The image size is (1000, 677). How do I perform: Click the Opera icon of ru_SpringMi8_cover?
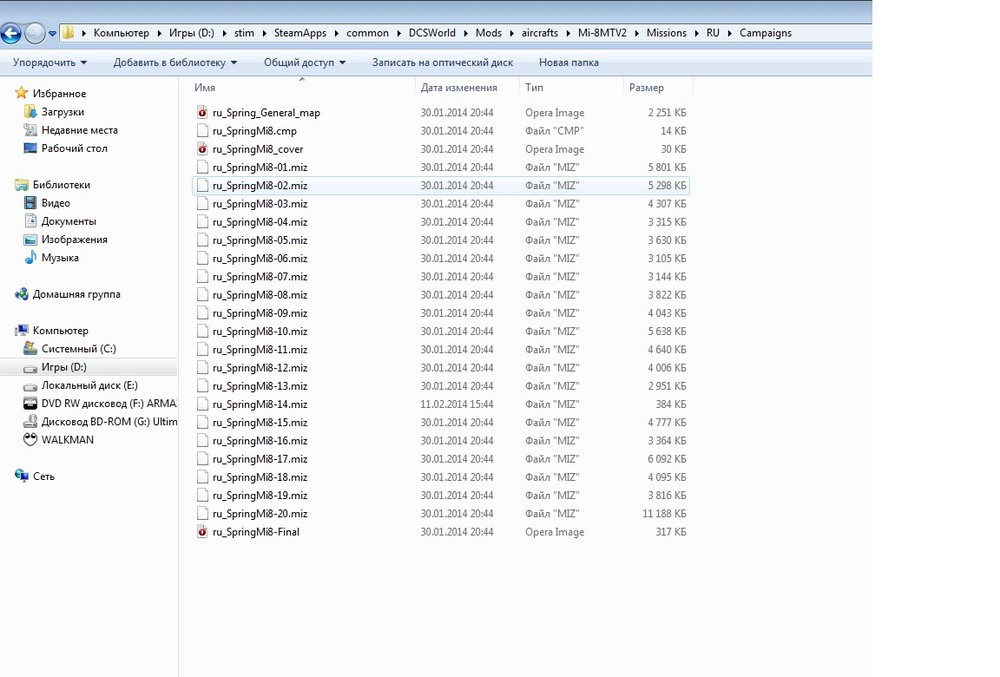[202, 149]
